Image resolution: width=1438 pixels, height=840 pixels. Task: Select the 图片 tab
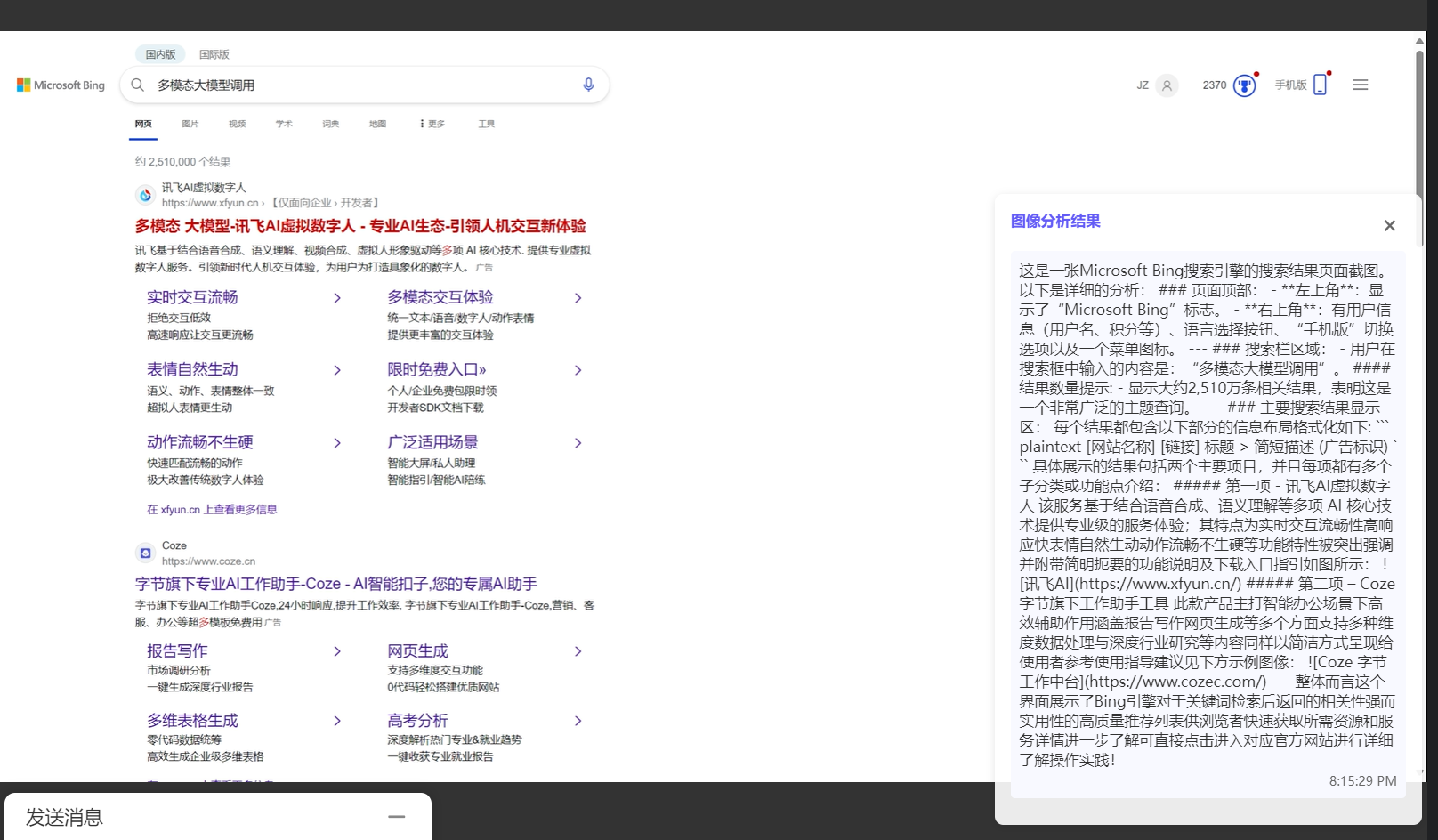[190, 124]
